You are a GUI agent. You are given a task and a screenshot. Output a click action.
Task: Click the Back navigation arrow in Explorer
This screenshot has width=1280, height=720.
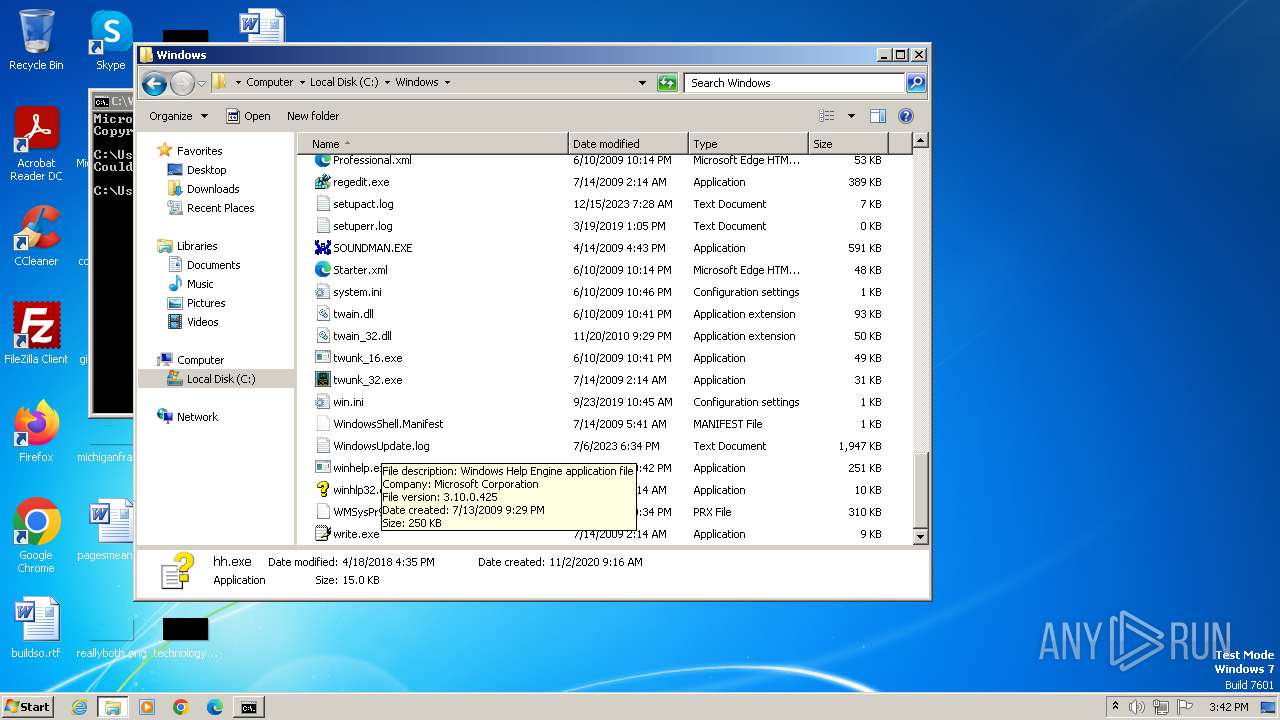[x=154, y=83]
